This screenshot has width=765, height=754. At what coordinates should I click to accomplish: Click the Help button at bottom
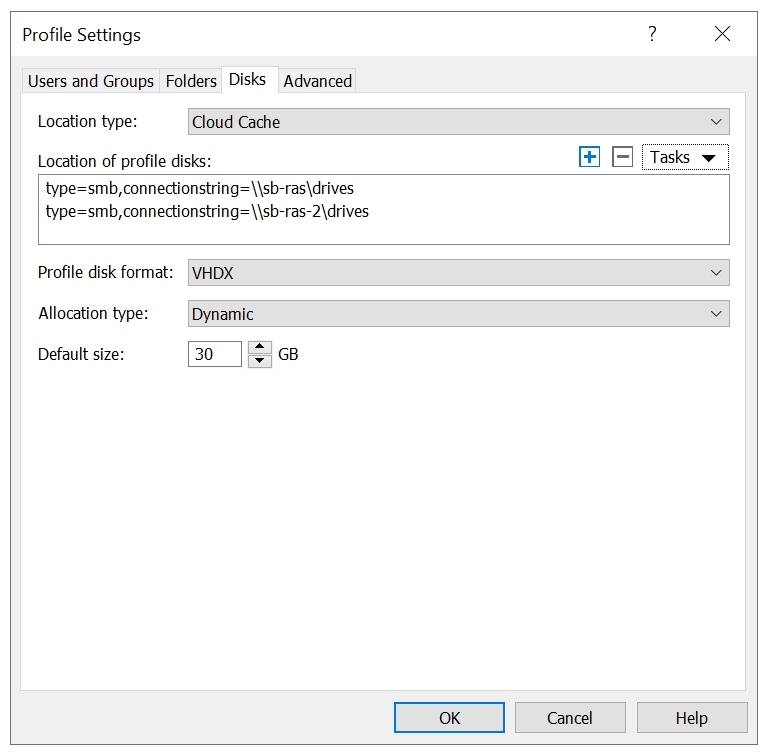691,718
